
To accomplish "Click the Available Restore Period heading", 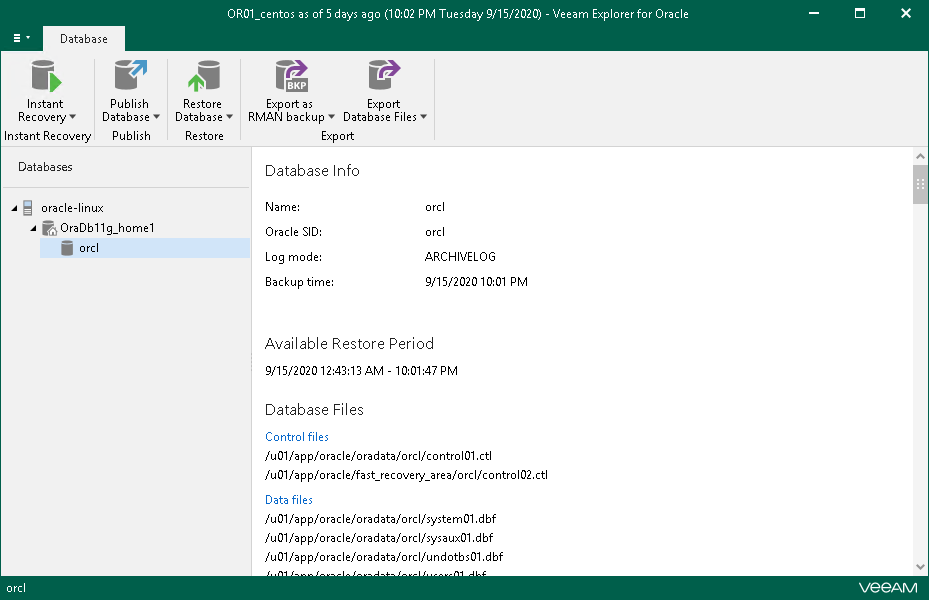I will pos(350,344).
